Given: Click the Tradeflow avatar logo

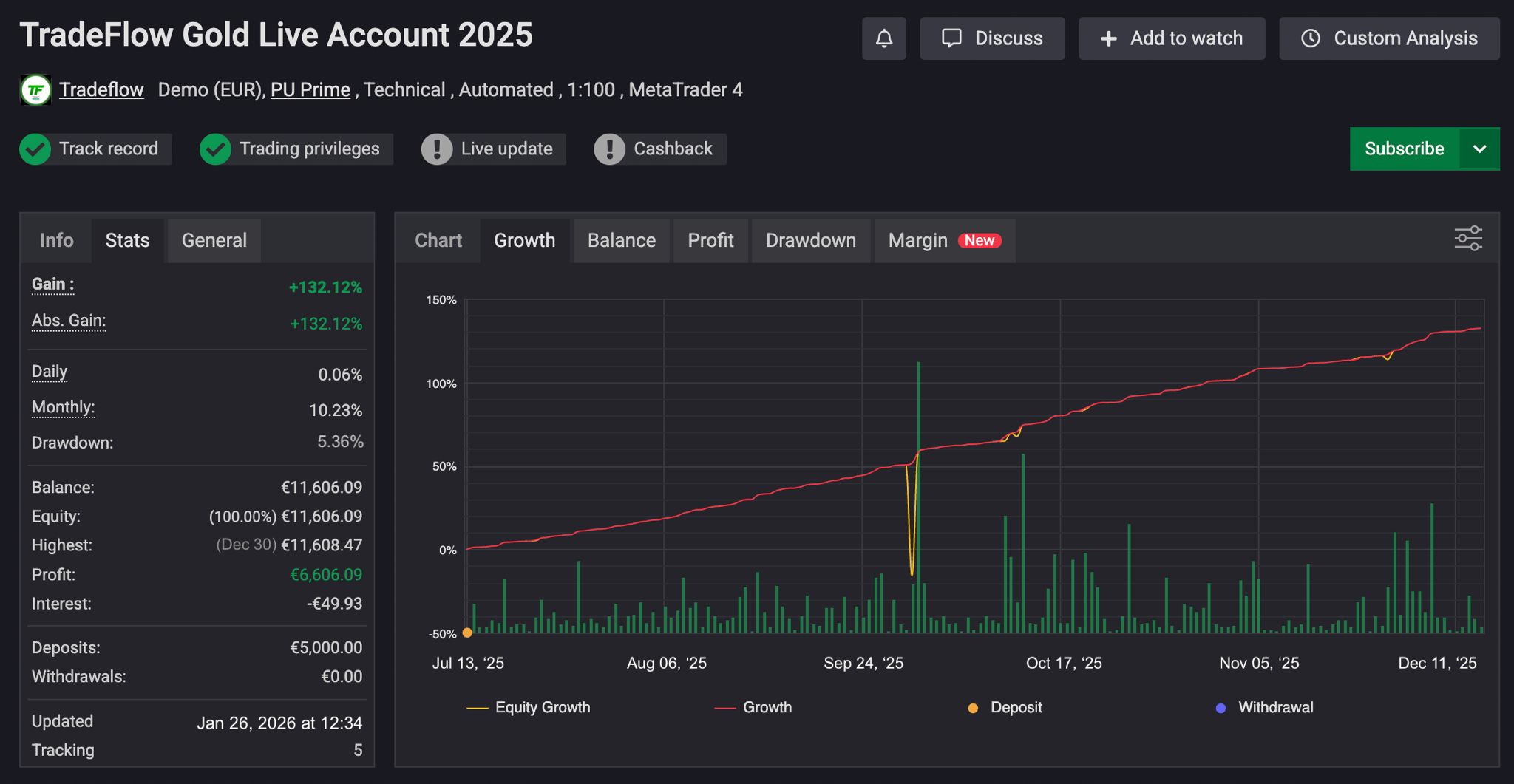Looking at the screenshot, I should pyautogui.click(x=35, y=90).
